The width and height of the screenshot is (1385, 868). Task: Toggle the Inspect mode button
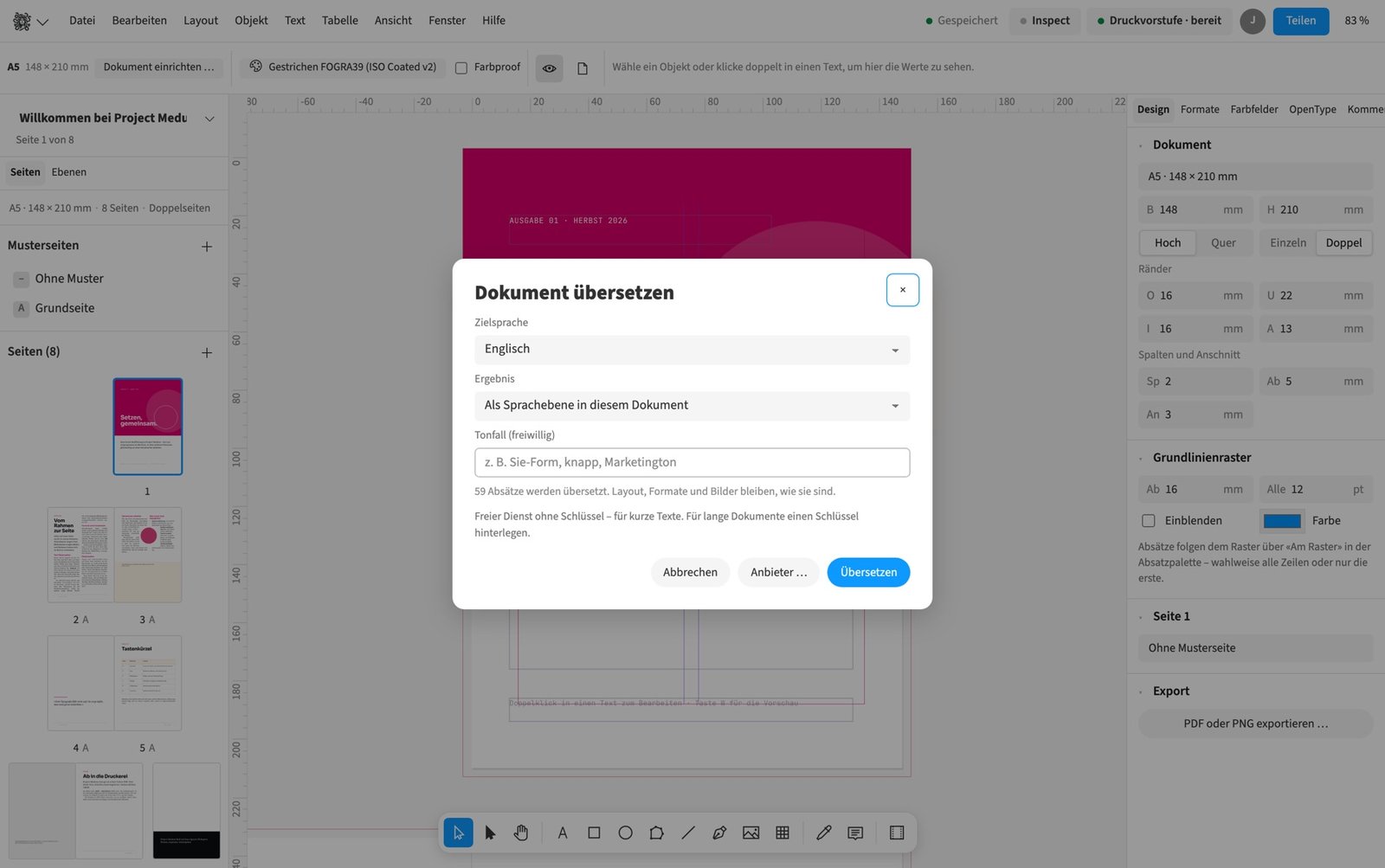coord(1045,21)
